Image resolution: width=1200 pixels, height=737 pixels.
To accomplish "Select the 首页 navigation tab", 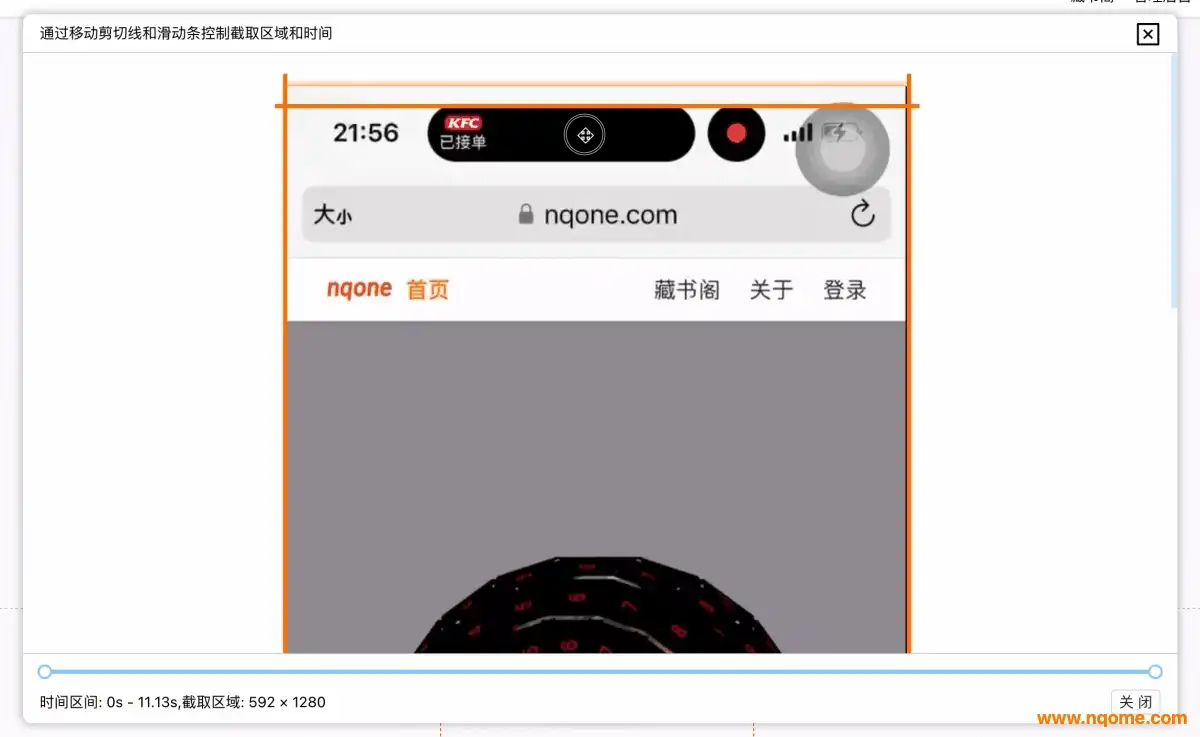I will pyautogui.click(x=425, y=290).
